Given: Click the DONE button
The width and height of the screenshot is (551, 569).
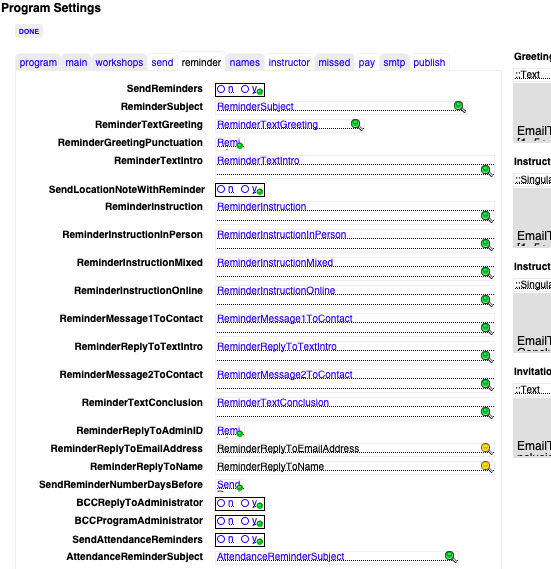Looking at the screenshot, I should [x=29, y=32].
